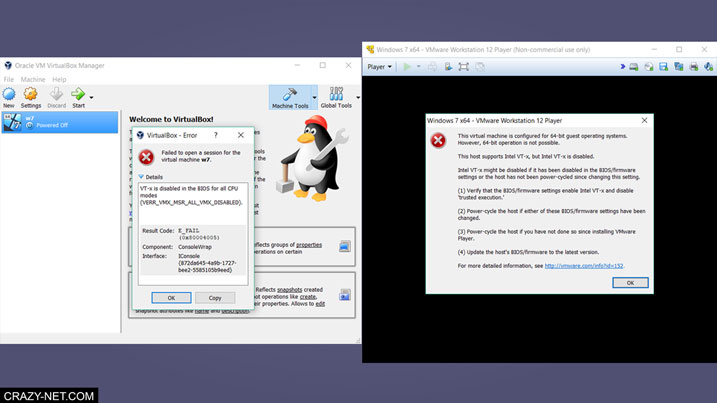
Task: Open File menu in VirtualBox Manager
Action: 9,79
